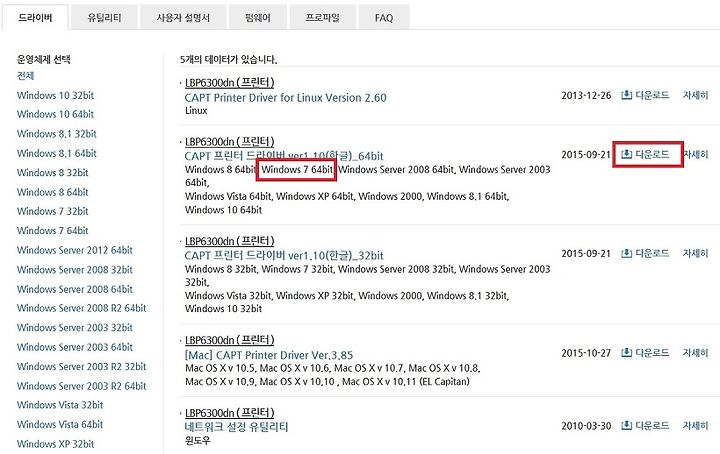View 자세히 details for 32bit CAPT driver

point(695,253)
